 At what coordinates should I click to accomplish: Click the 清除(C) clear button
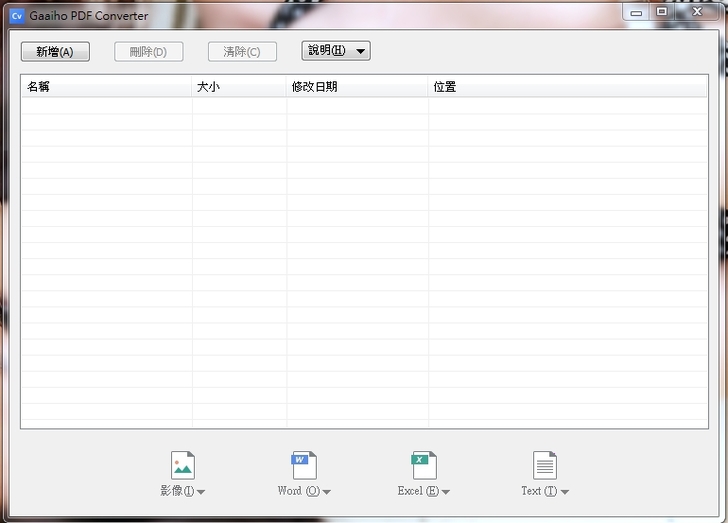(242, 52)
